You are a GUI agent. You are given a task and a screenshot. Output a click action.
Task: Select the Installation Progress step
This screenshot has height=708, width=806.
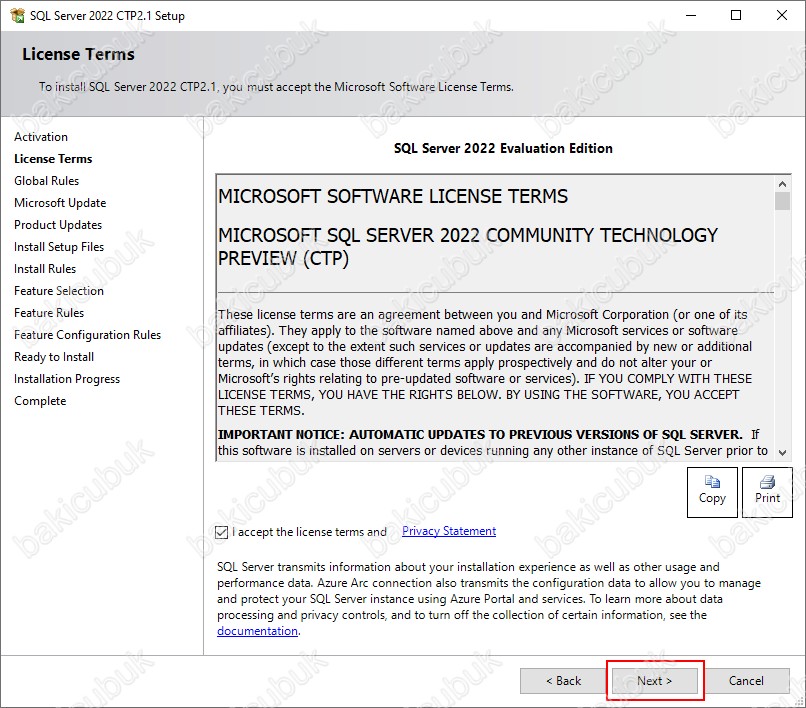[x=67, y=379]
